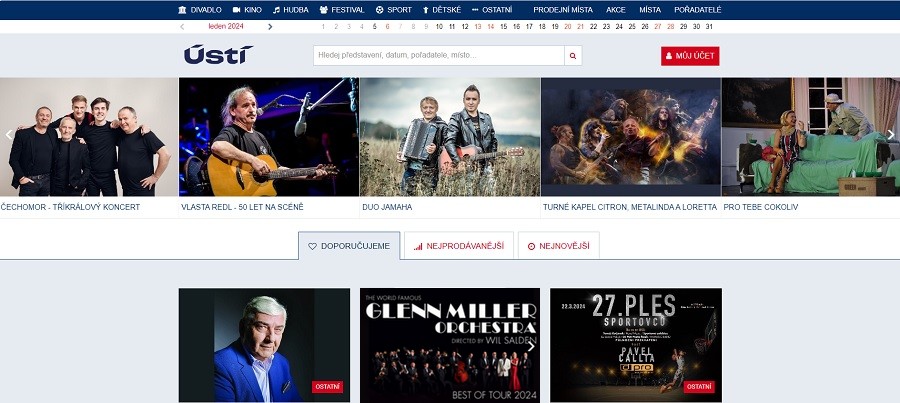Open the Kino category in top menu
The width and height of the screenshot is (900, 403).
(247, 10)
